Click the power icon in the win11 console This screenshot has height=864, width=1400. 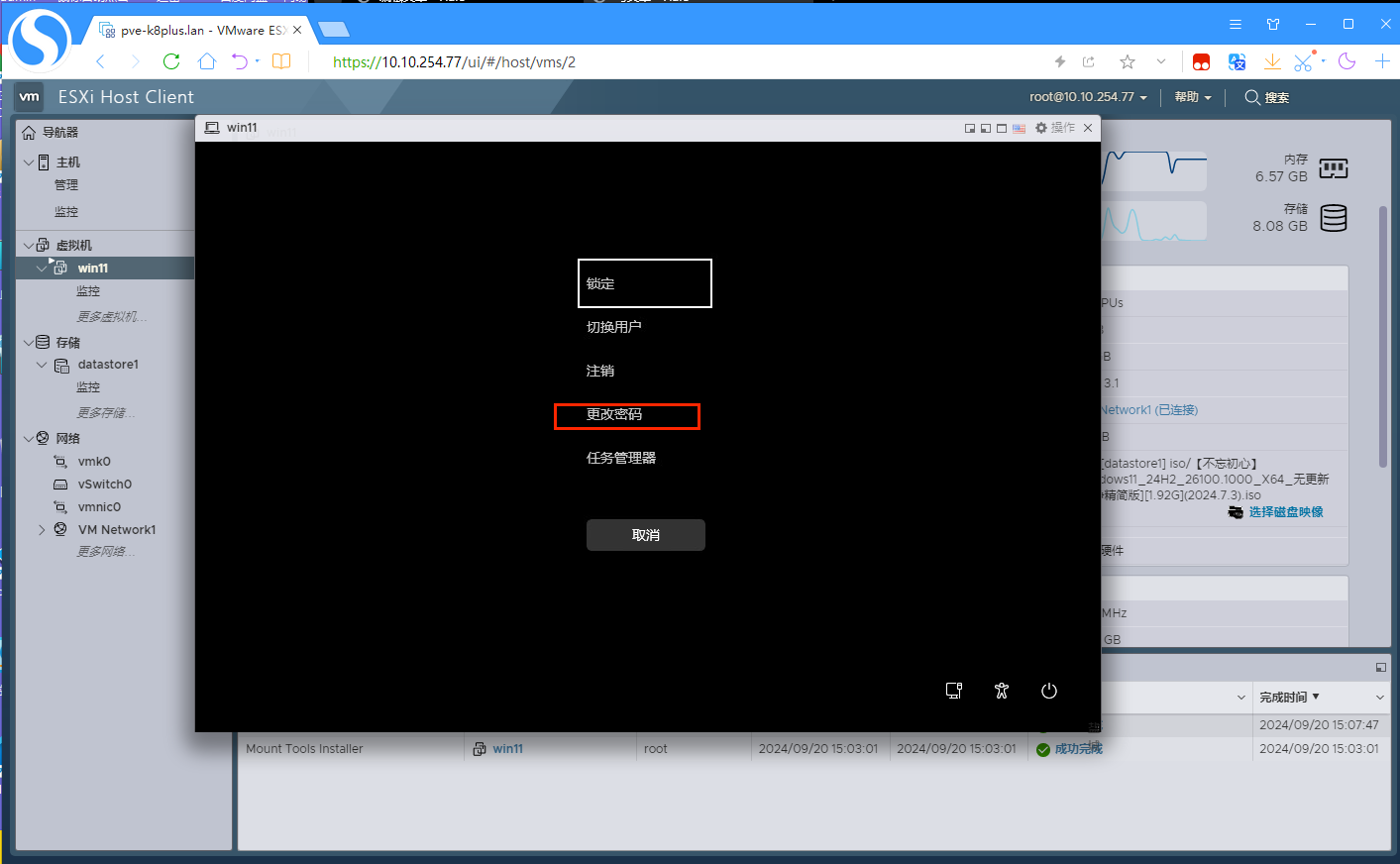coord(1049,691)
